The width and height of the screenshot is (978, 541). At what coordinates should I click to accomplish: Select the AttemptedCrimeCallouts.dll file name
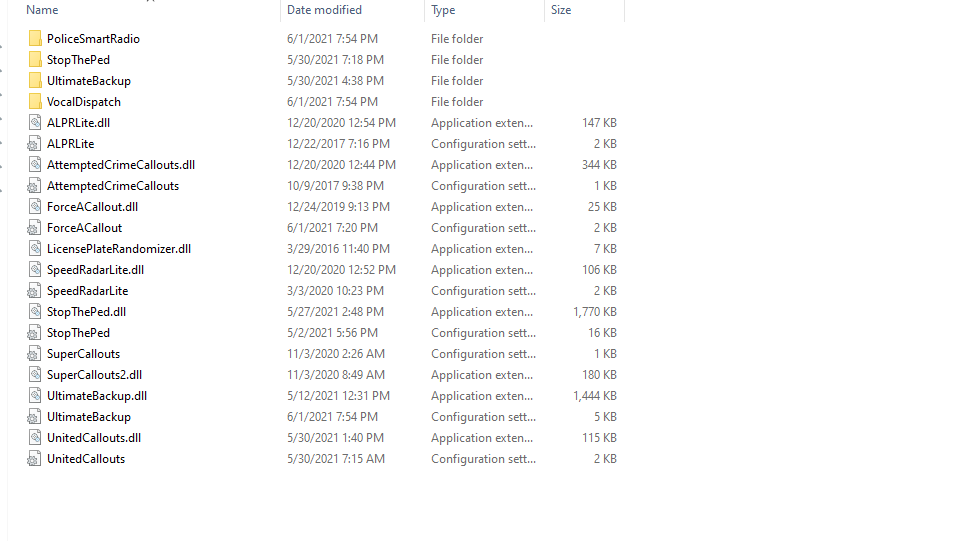121,165
